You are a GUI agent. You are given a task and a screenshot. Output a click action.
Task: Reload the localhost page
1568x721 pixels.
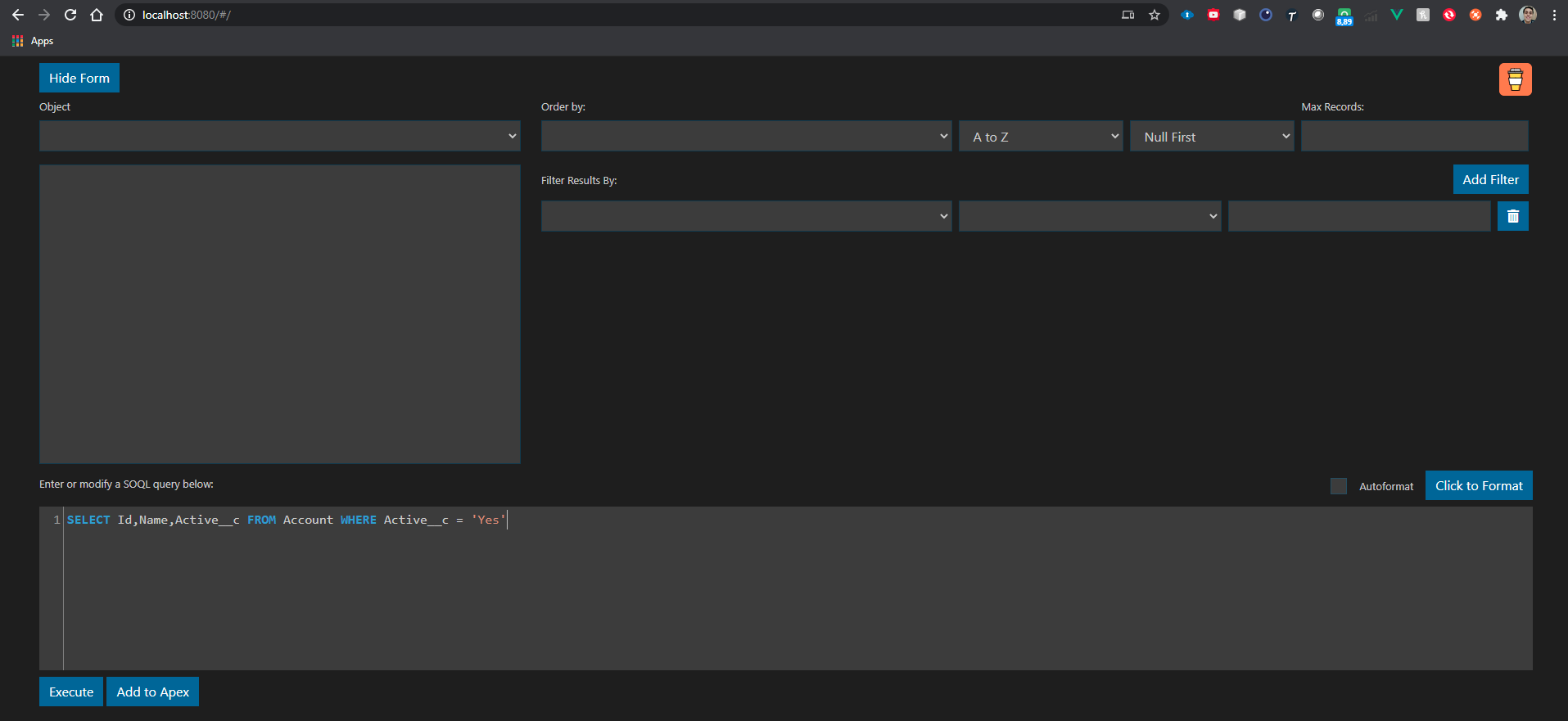tap(70, 15)
